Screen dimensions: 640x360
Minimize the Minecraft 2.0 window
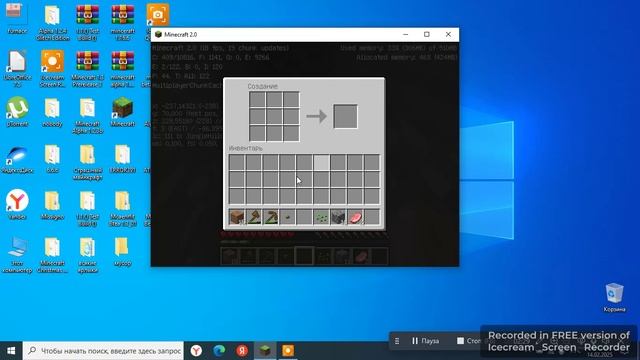point(405,35)
